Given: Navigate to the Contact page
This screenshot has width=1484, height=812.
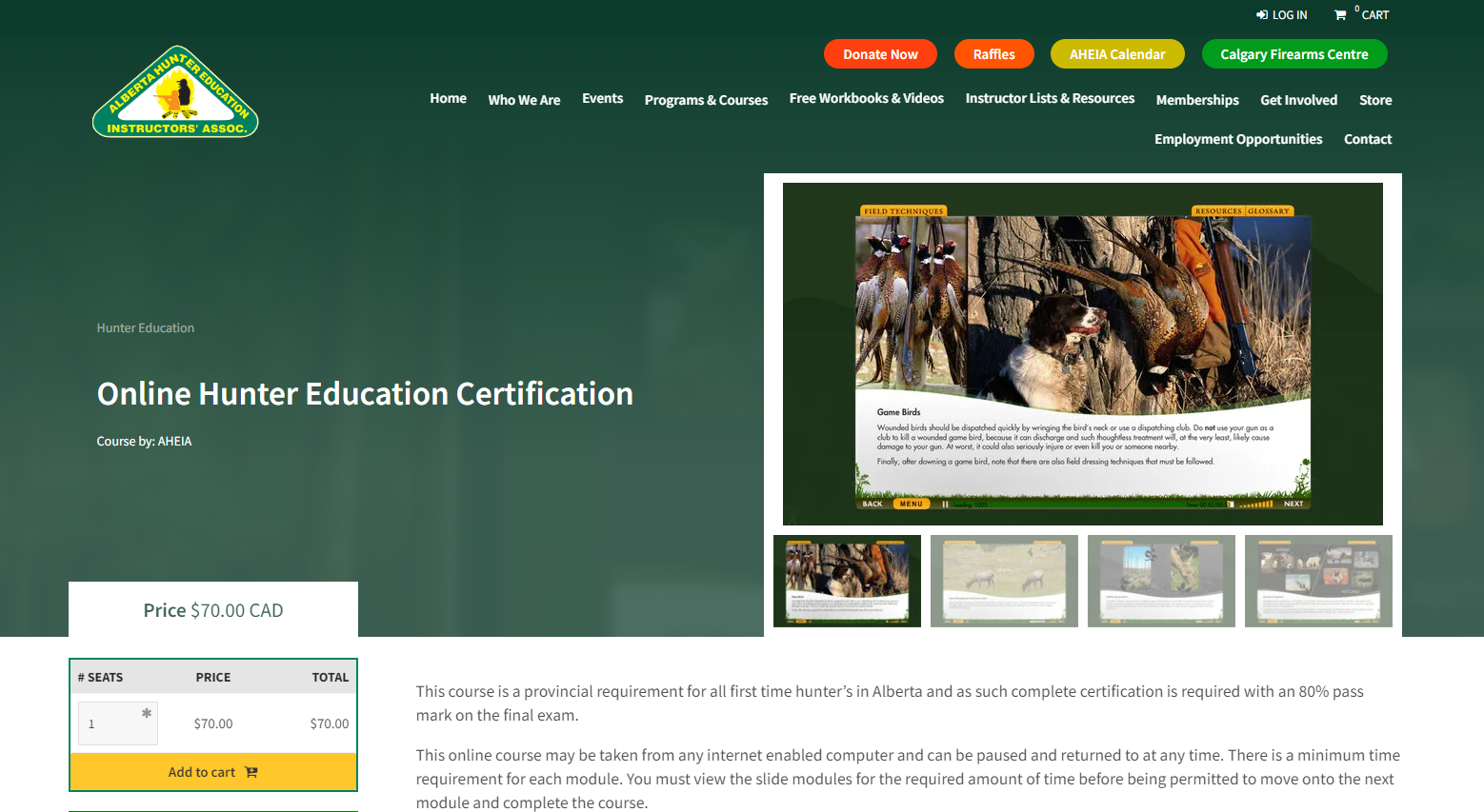Looking at the screenshot, I should click(x=1367, y=138).
